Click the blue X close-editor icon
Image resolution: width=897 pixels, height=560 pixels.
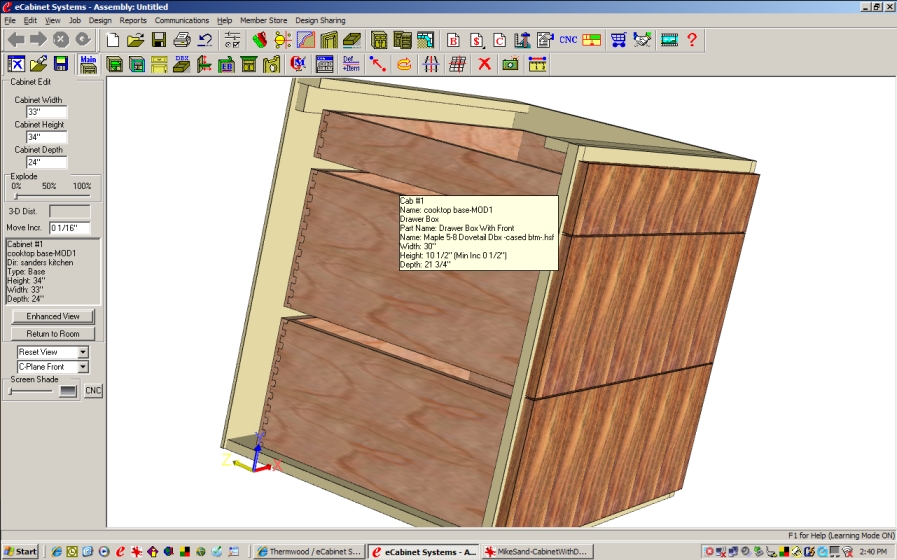pyautogui.click(x=15, y=64)
